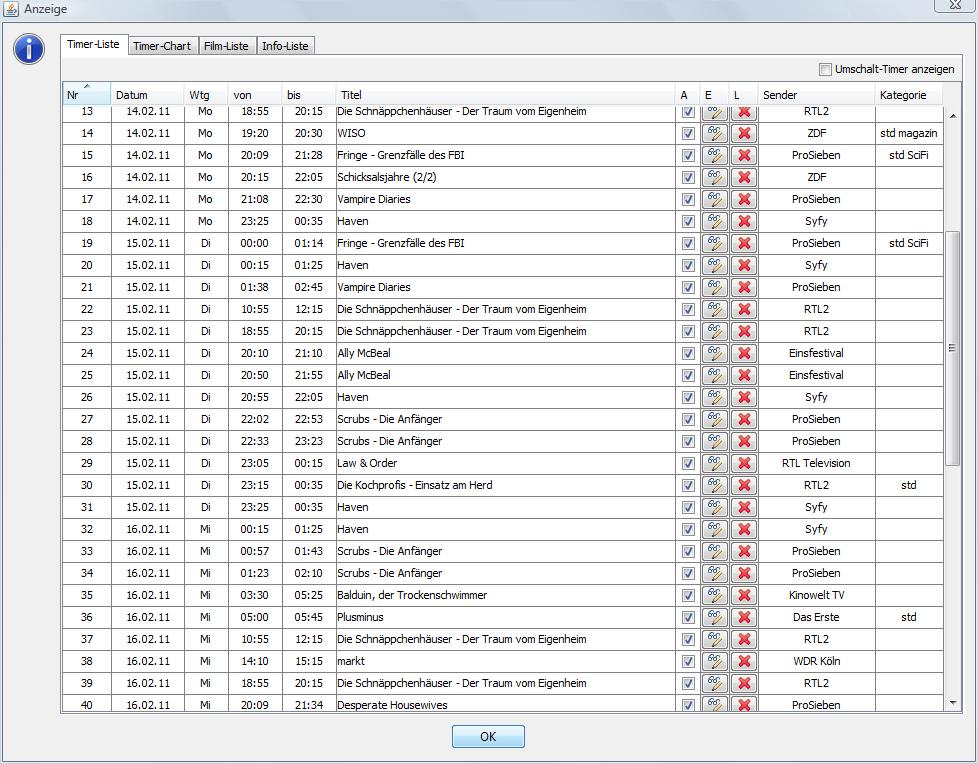Switch to the Timer-Chart tab
Viewport: 978px width, 764px height.
[x=162, y=46]
